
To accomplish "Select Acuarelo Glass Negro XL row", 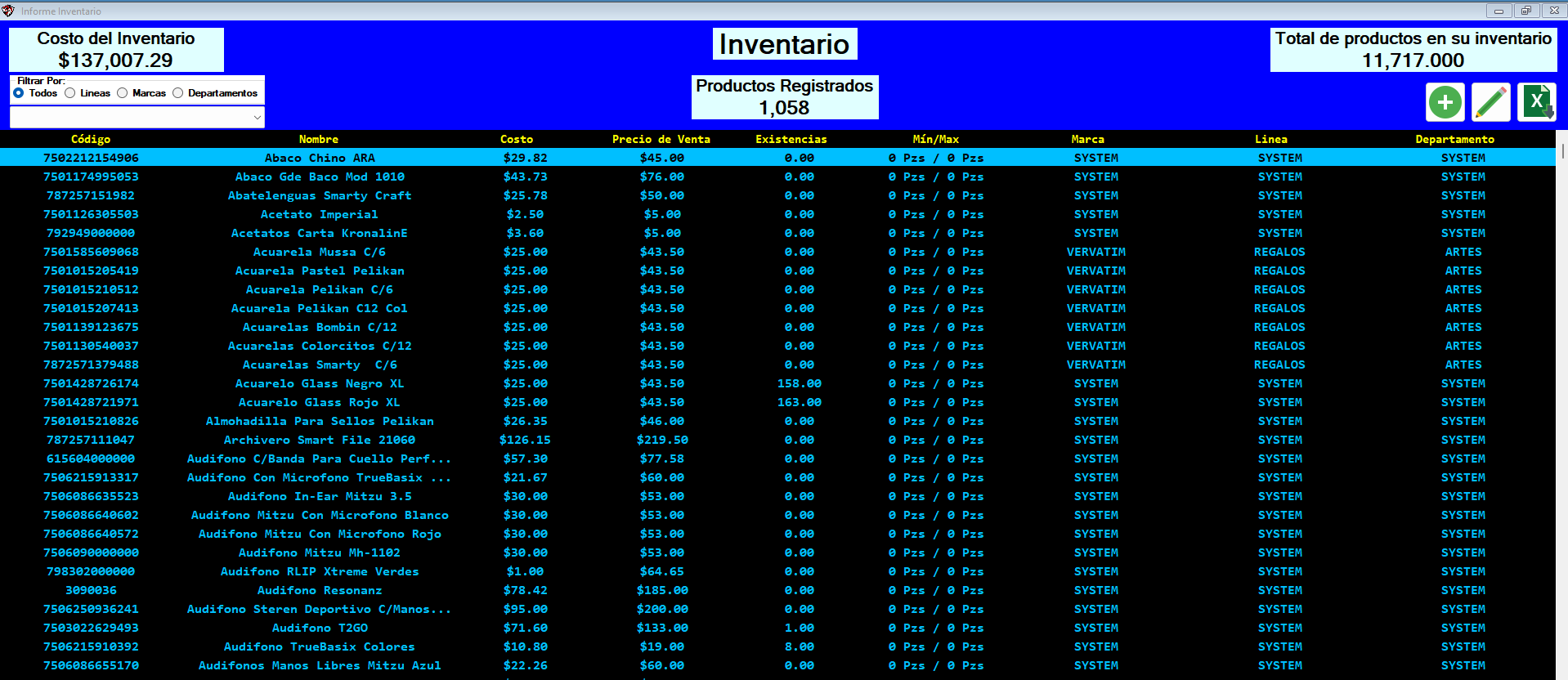I will (777, 383).
